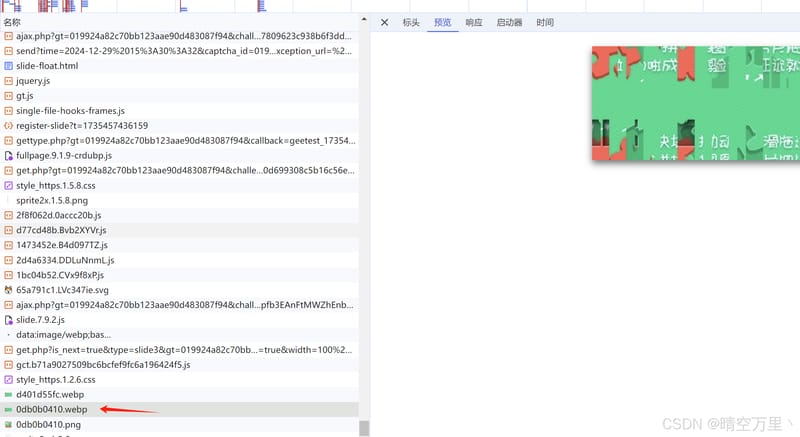The width and height of the screenshot is (800, 437).
Task: Click the request list scrollbar thumb
Action: 364,428
